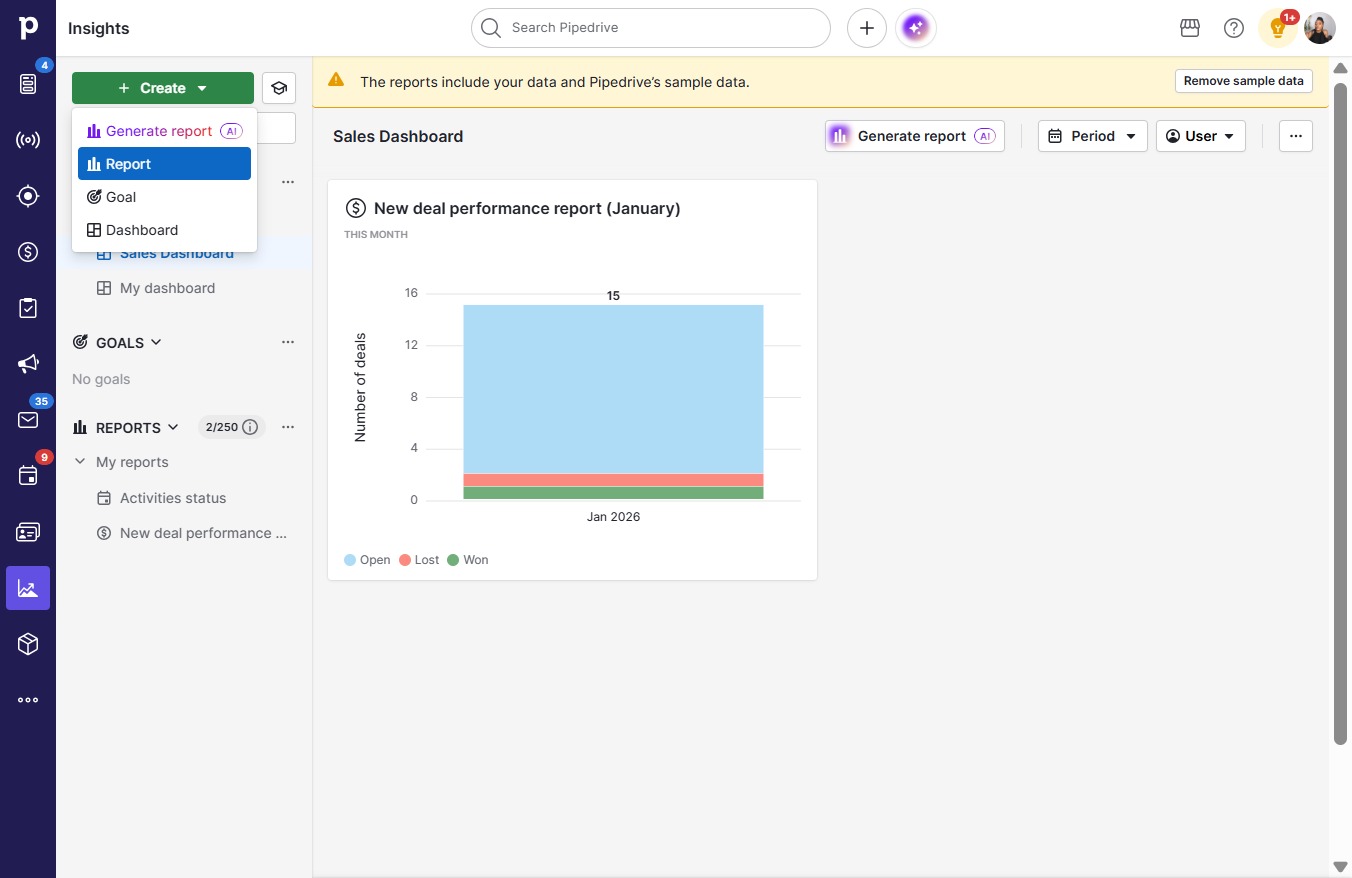Open the Period filter dropdown
This screenshot has height=878, width=1352.
pos(1093,136)
